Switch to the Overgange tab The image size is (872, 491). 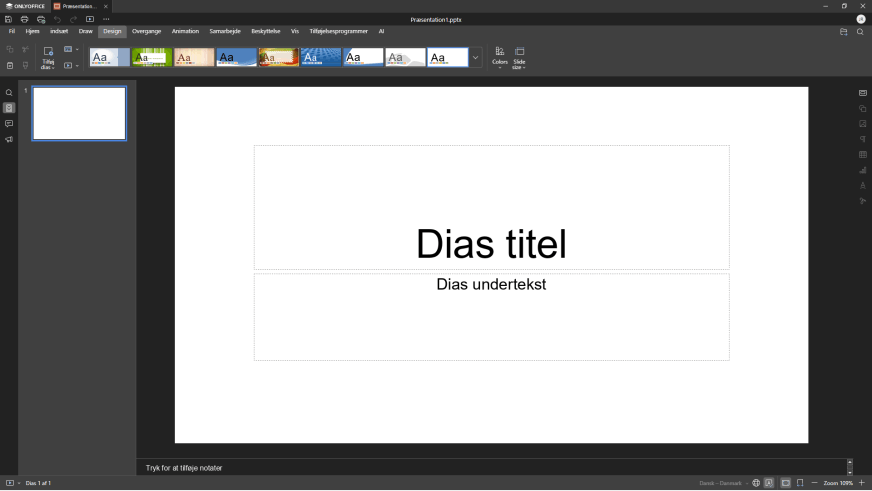point(146,31)
